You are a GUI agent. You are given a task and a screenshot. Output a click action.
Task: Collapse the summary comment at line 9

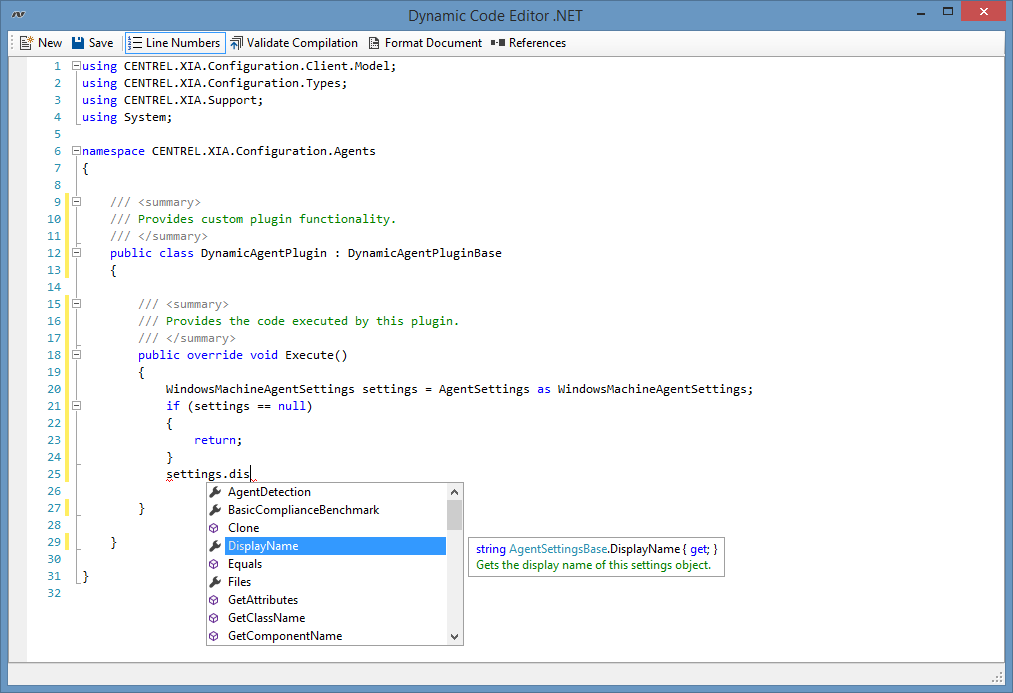(76, 202)
